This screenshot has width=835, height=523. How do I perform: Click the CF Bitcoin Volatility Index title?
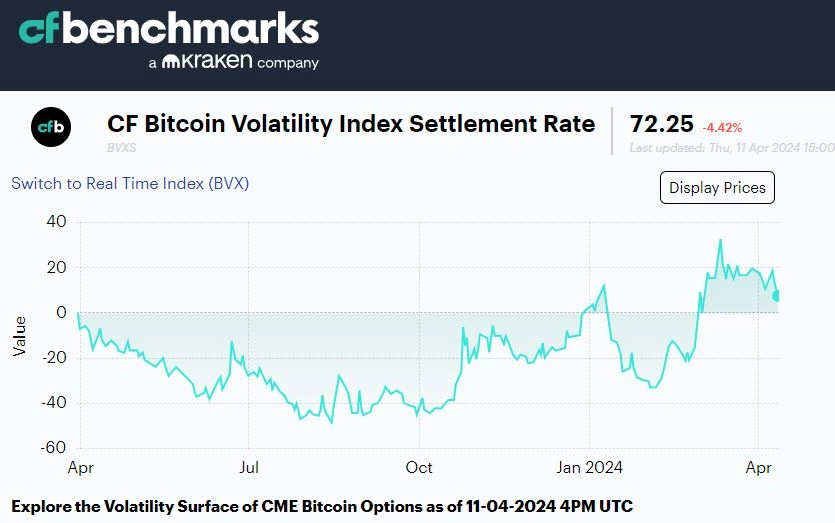pyautogui.click(x=351, y=124)
